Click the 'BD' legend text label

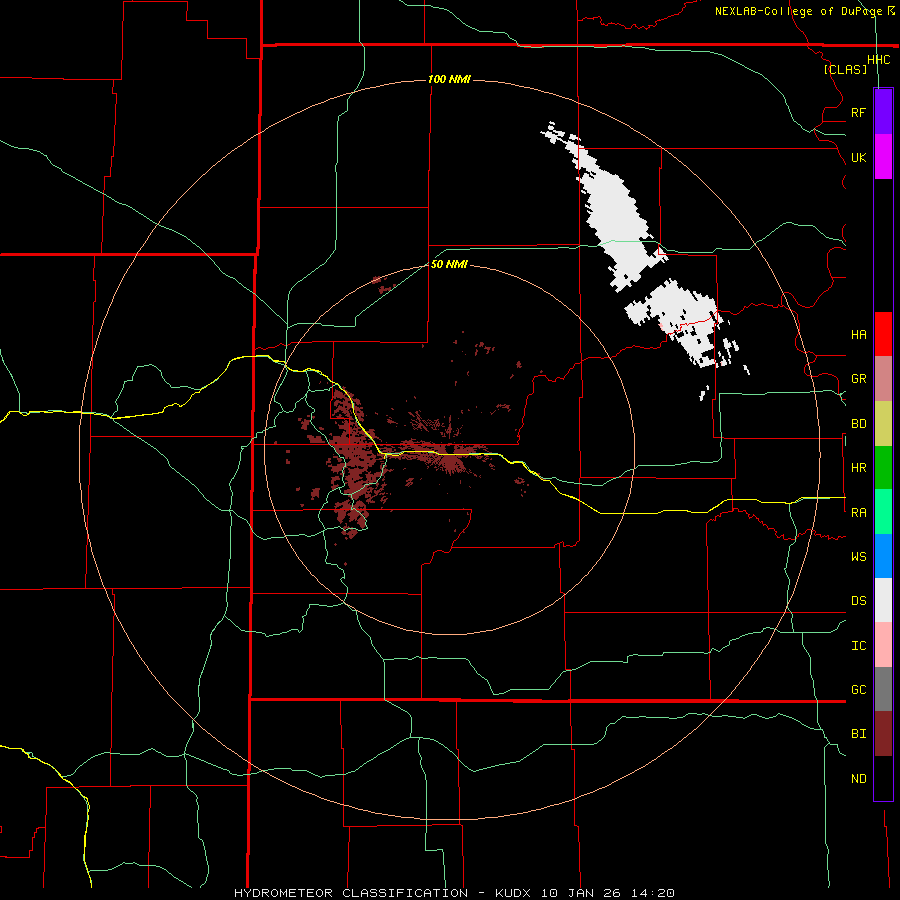point(858,424)
